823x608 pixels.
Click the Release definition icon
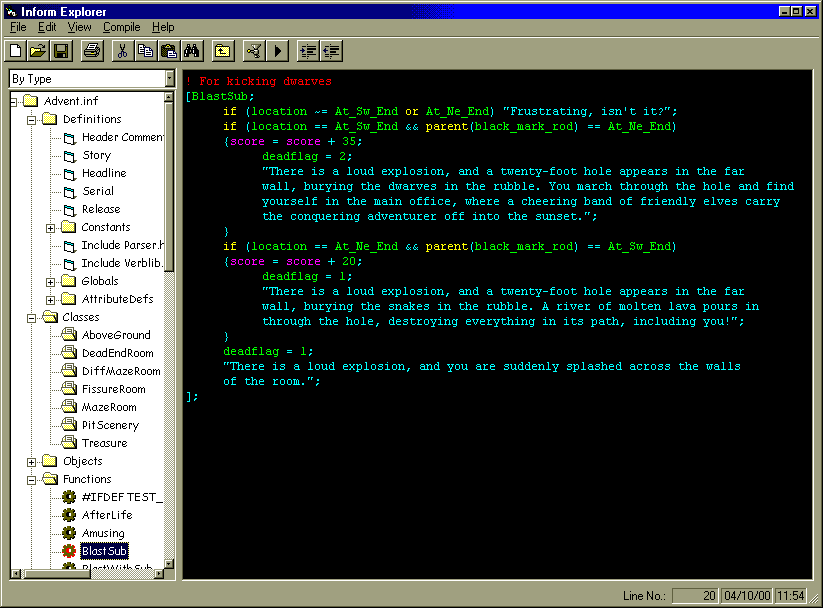coord(70,210)
